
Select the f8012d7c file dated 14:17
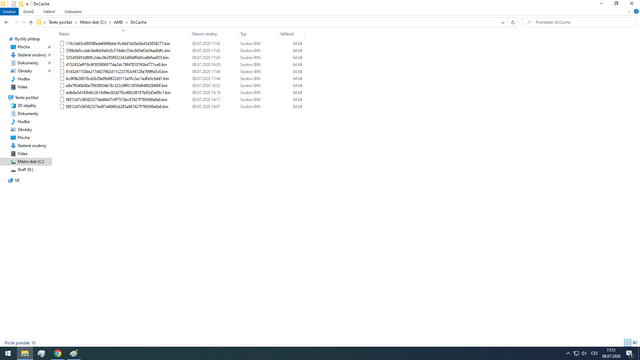tap(117, 100)
